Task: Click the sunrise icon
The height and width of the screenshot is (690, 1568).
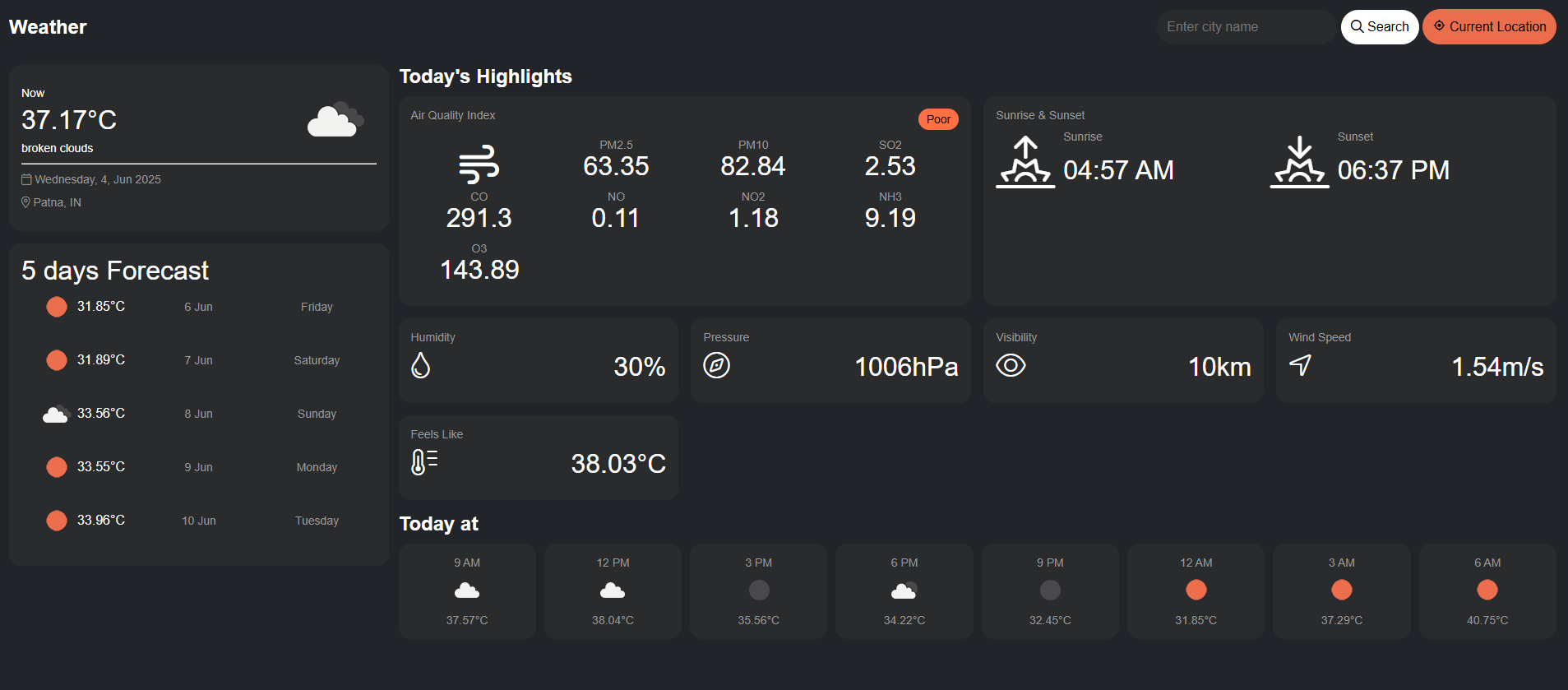Action: tap(1025, 163)
